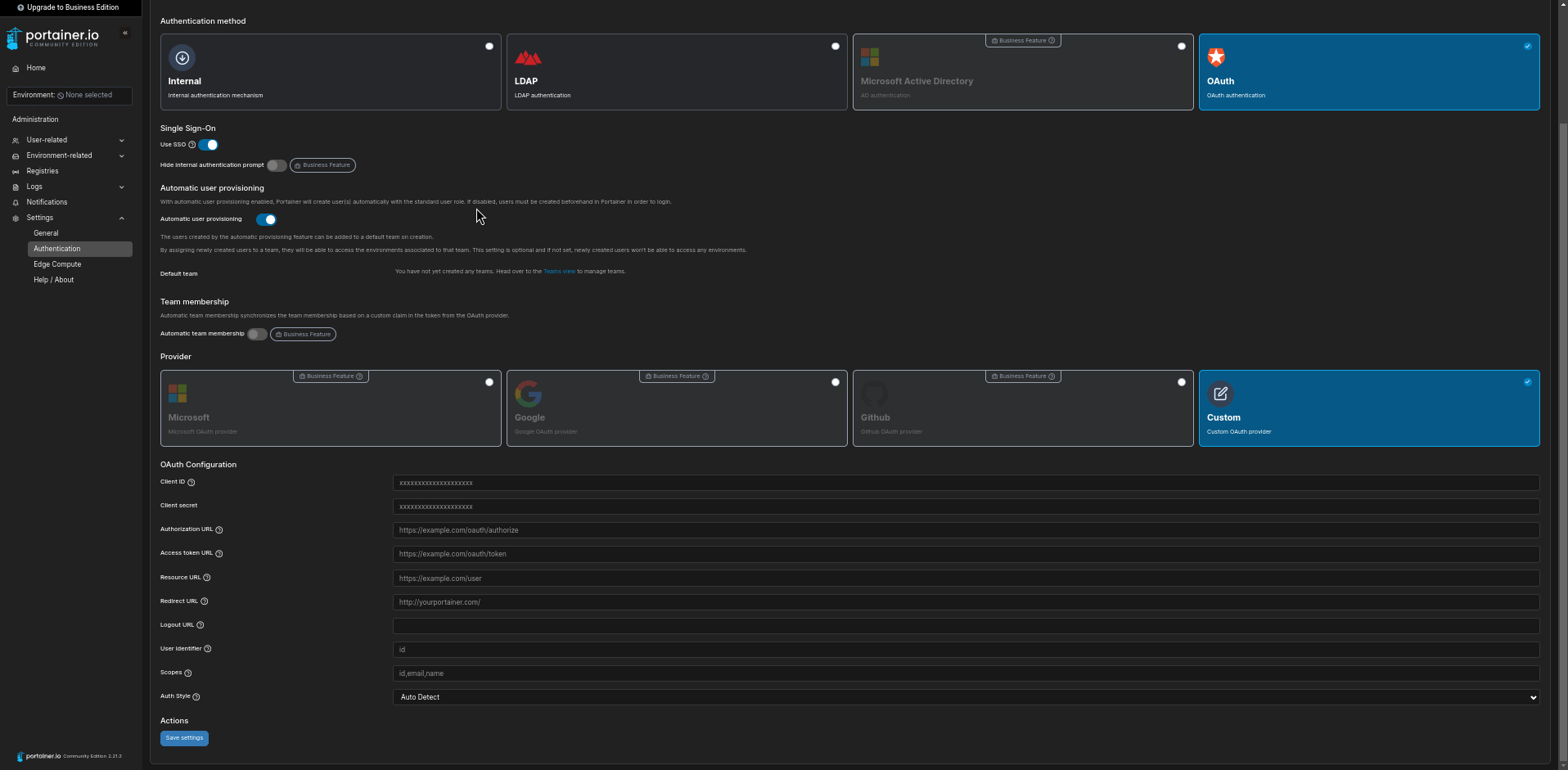This screenshot has height=770, width=1568.
Task: Open the Auth Style dropdown
Action: pyautogui.click(x=966, y=697)
